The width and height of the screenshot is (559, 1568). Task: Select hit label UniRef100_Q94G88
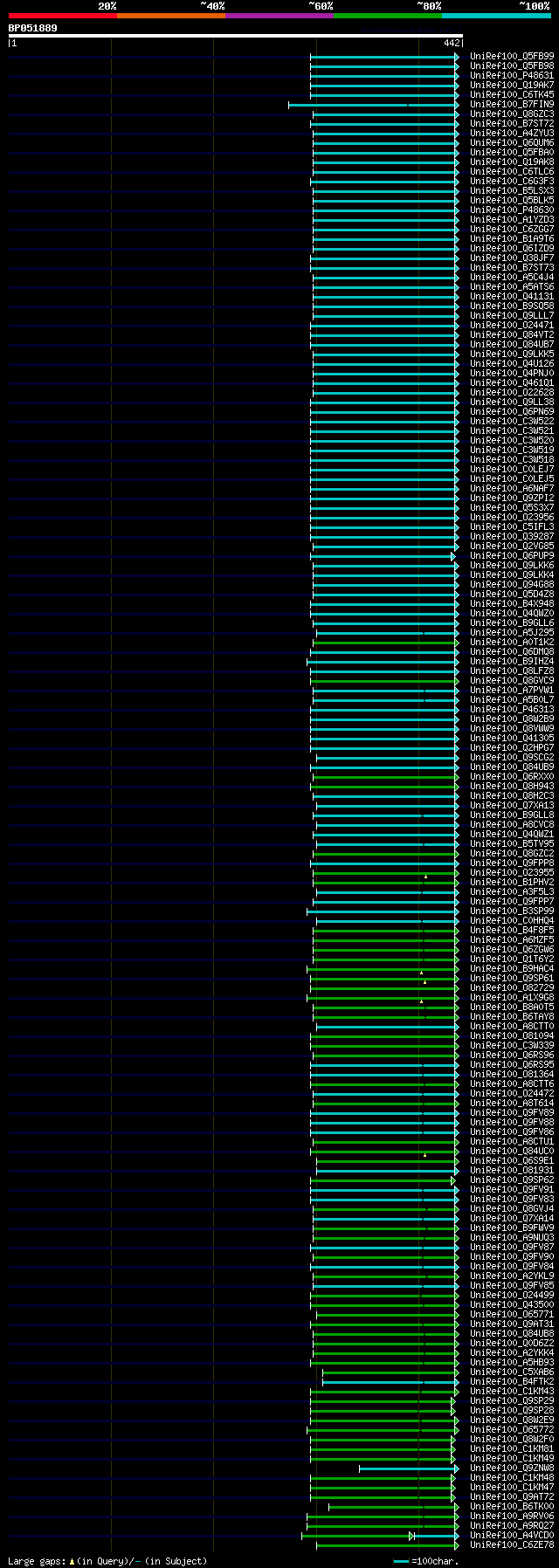(512, 584)
